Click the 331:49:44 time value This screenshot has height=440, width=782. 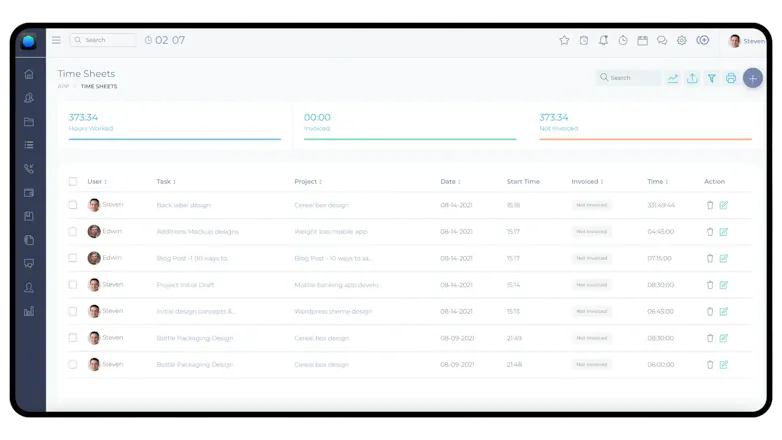click(x=661, y=205)
